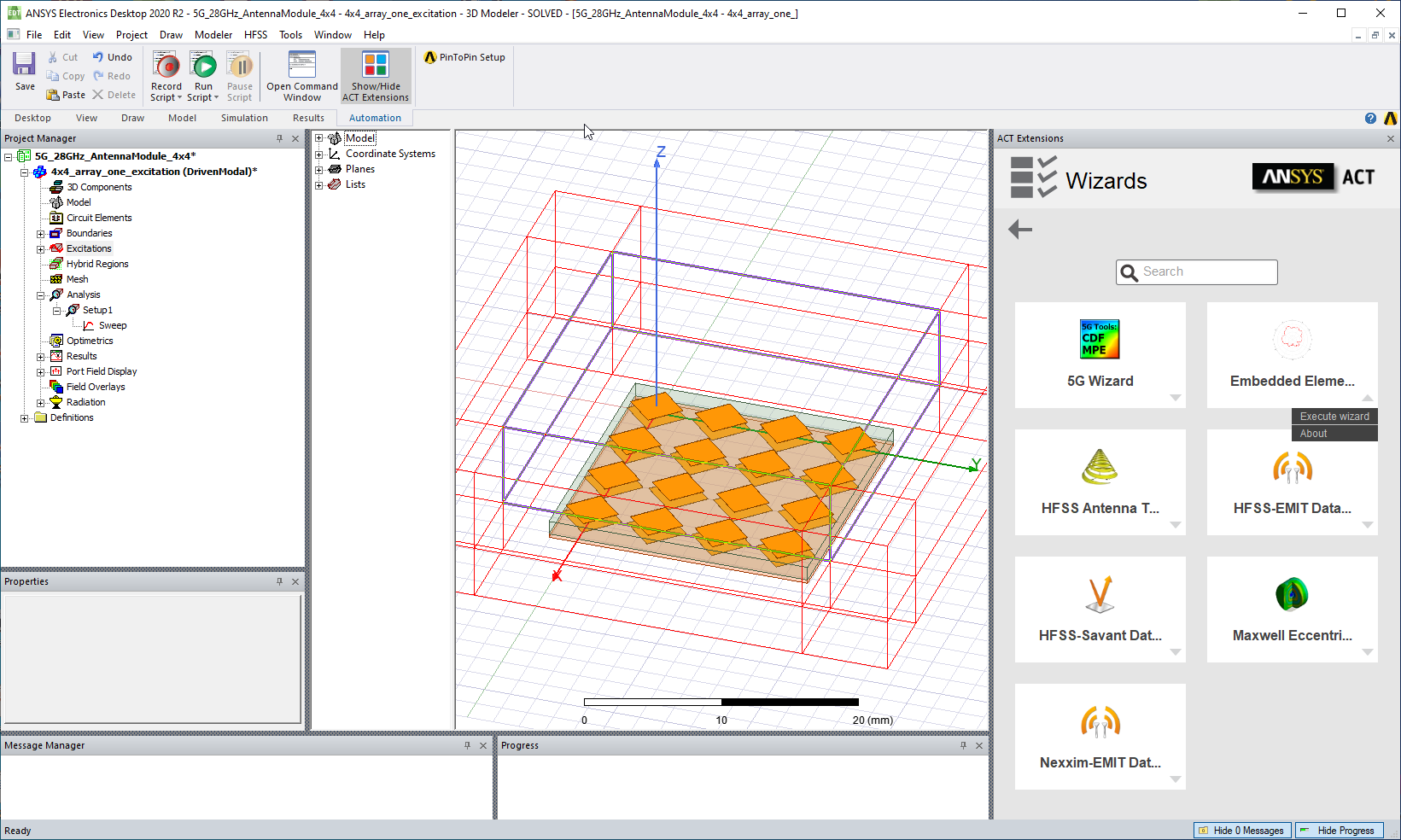Switch to the Simulation ribbon tab

click(244, 118)
